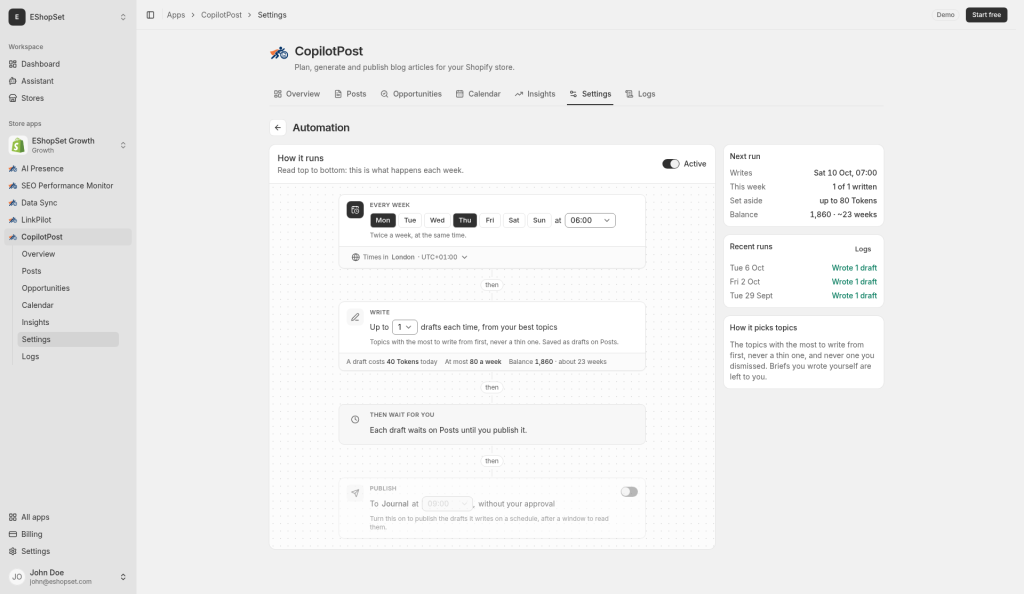Image resolution: width=1024 pixels, height=594 pixels.
Task: Select CopilotPost in sidebar apps
Action: (68, 237)
